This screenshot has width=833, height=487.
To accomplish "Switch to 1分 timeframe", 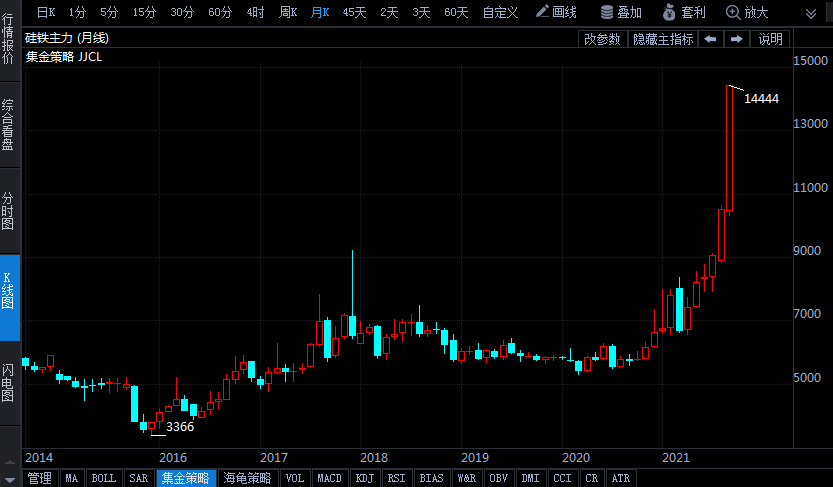I will pyautogui.click(x=77, y=12).
